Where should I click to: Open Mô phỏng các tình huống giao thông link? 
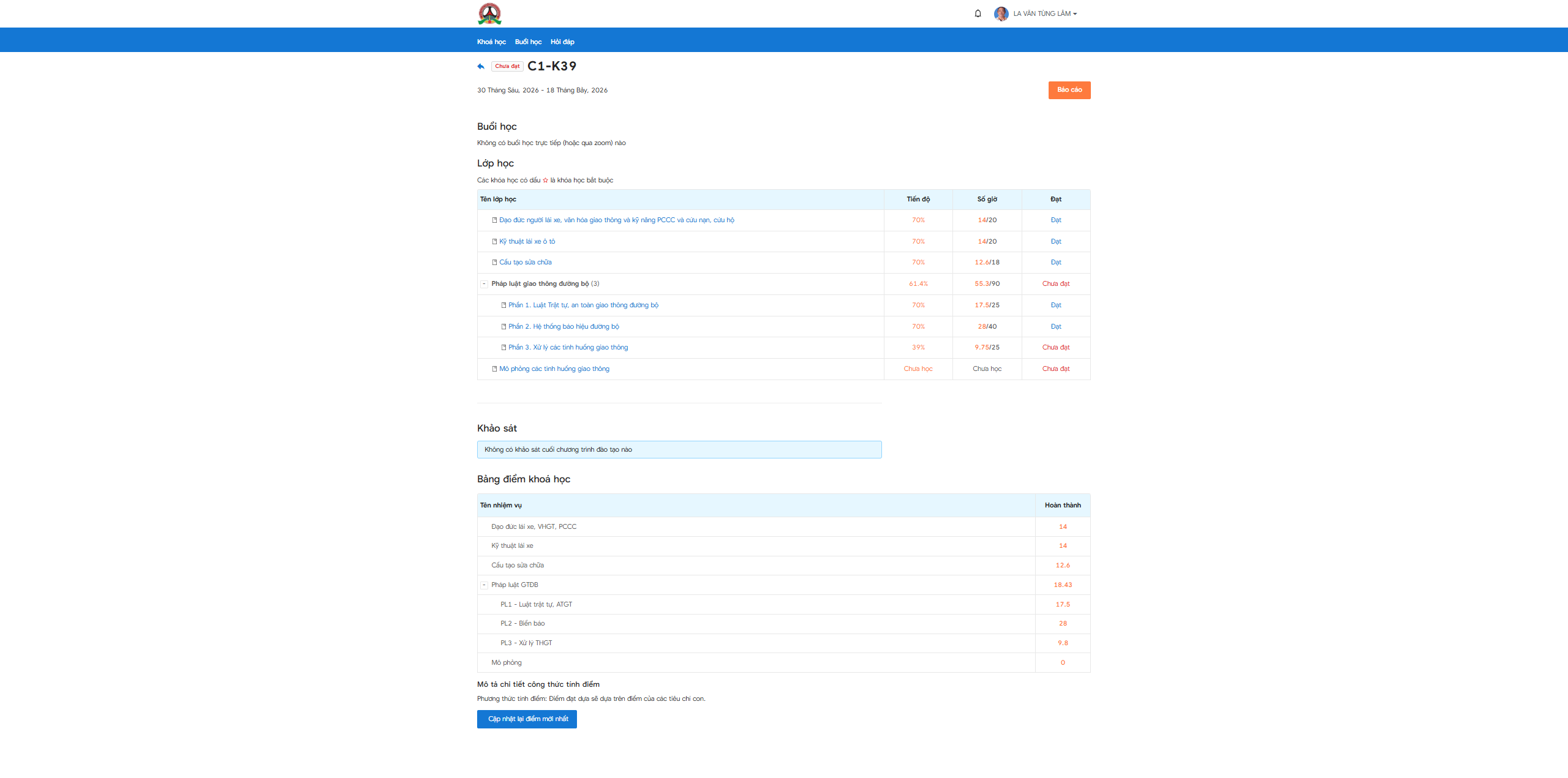point(554,369)
